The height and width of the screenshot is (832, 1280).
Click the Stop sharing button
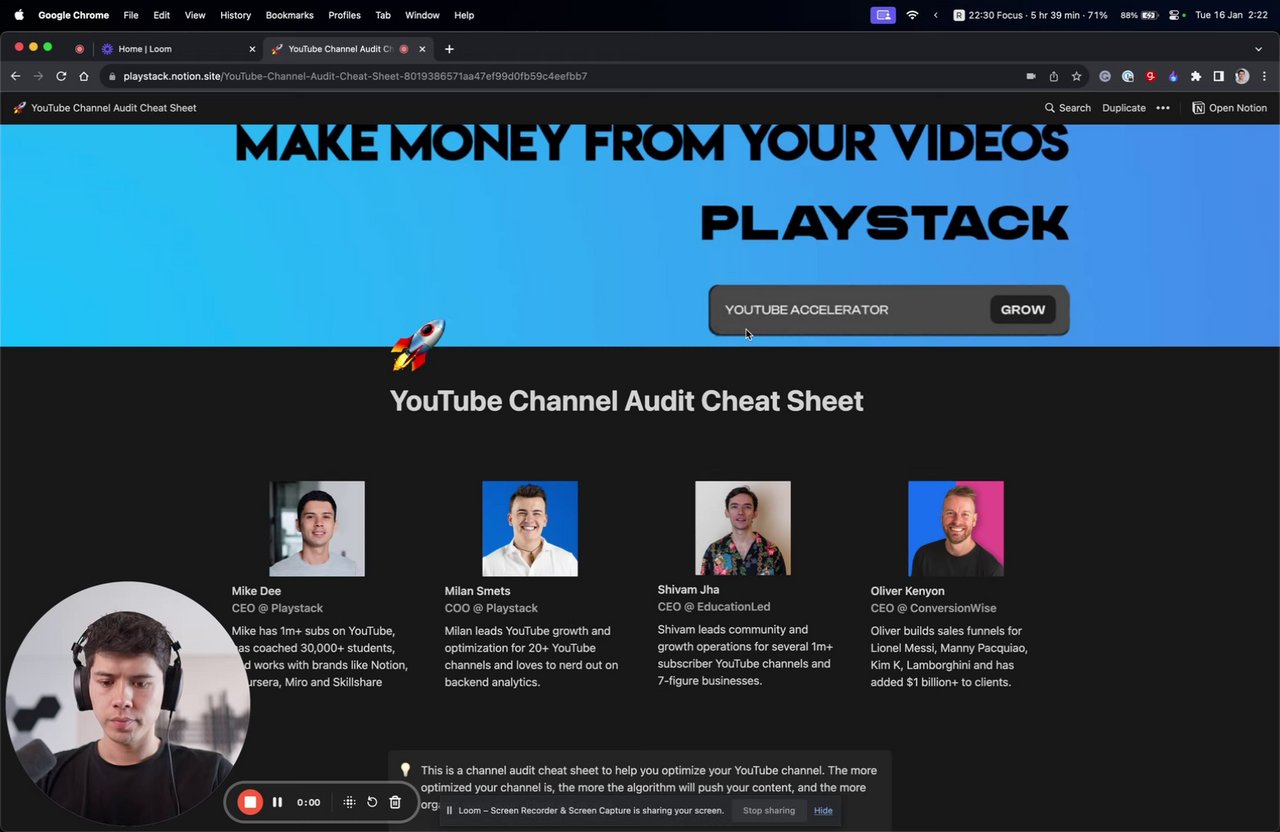tap(769, 810)
